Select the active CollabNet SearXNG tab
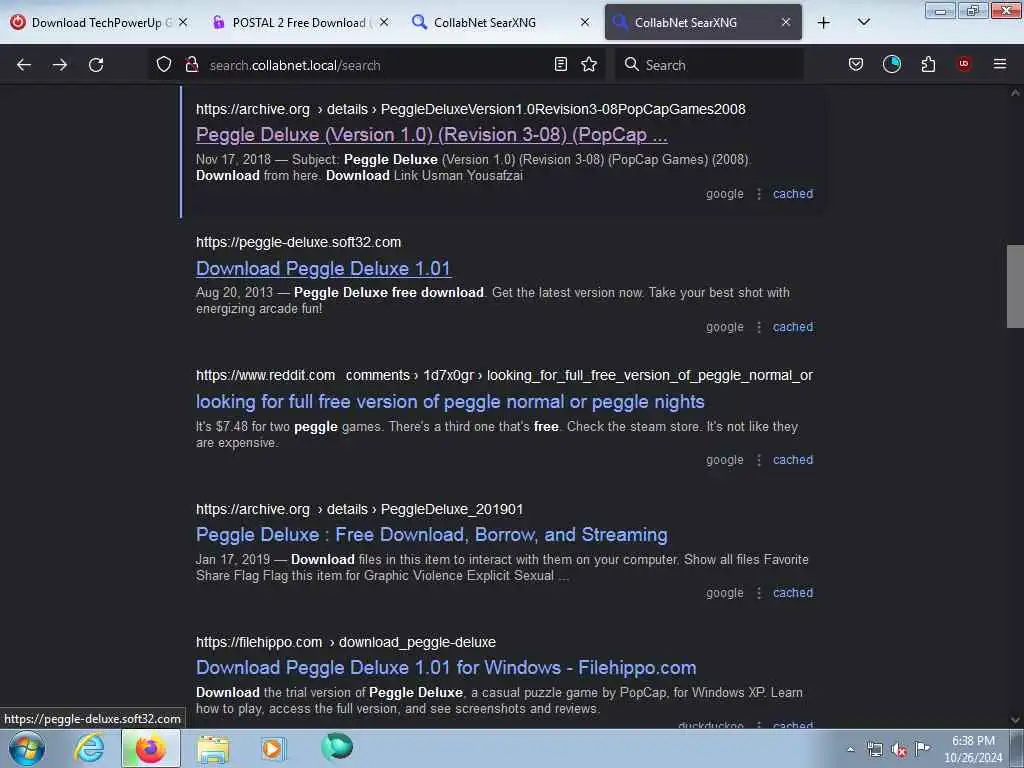1024x768 pixels. pos(694,23)
